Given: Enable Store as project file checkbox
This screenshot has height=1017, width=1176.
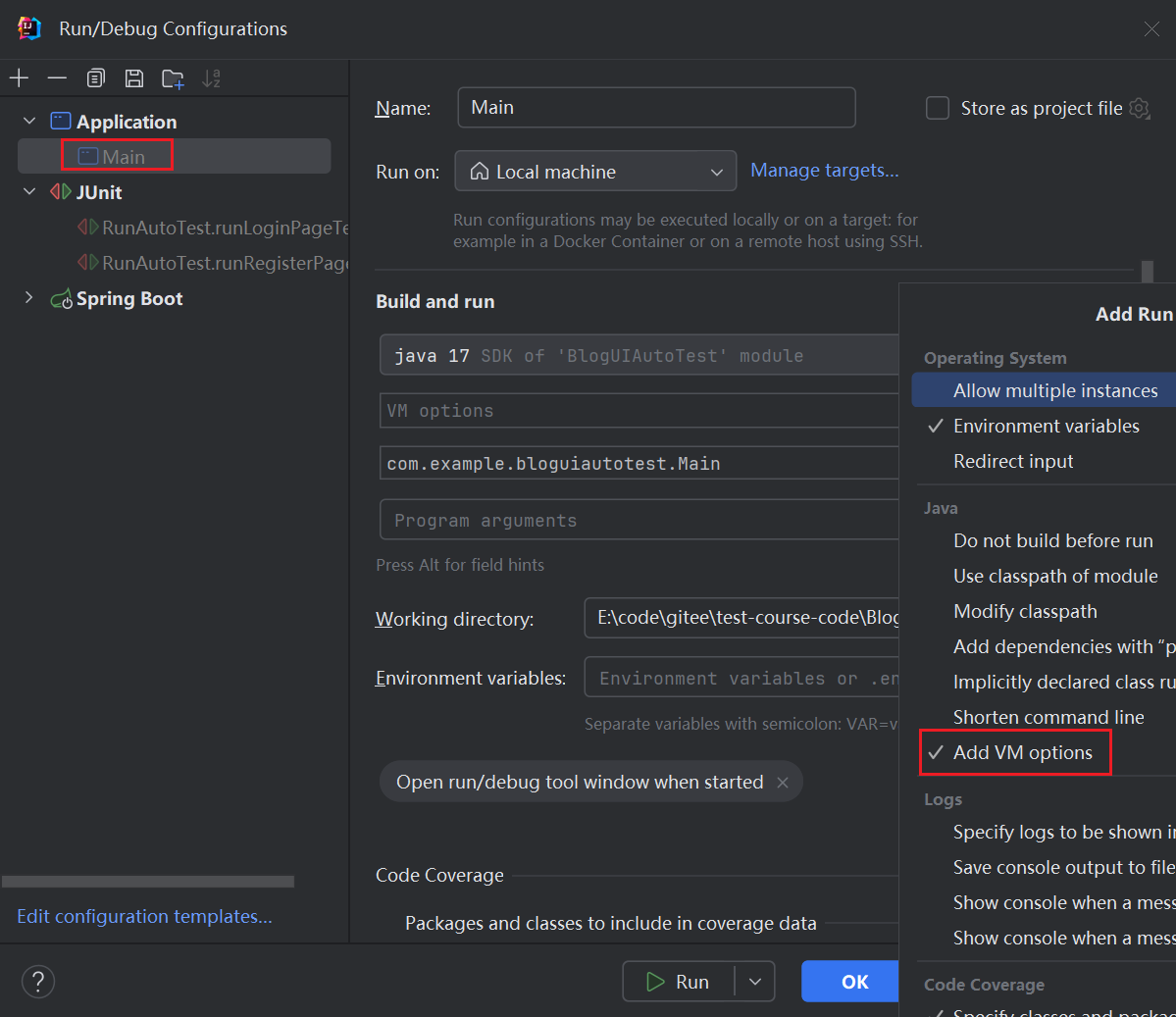Looking at the screenshot, I should pos(938,108).
